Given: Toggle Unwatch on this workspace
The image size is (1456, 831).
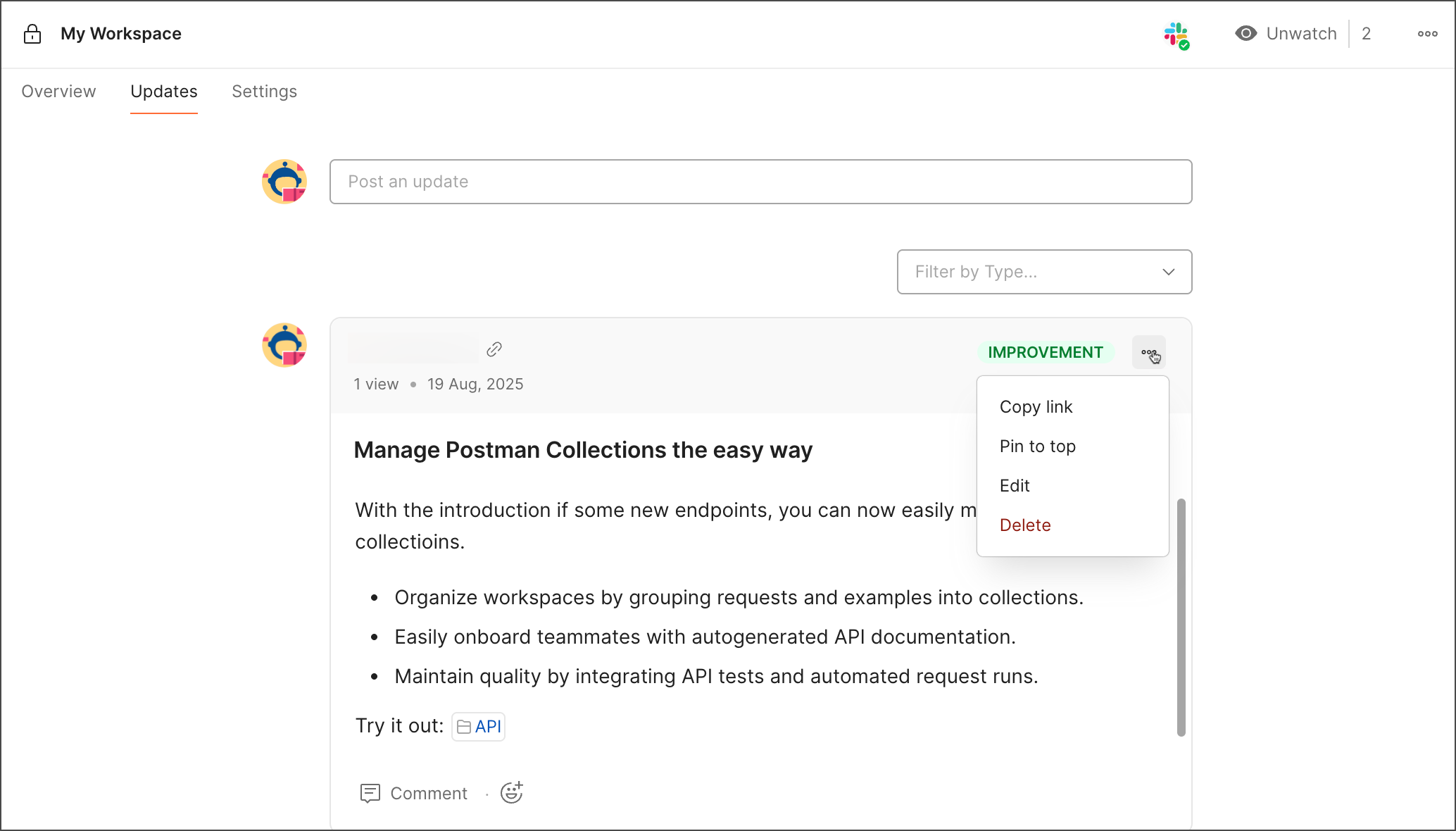Looking at the screenshot, I should click(1286, 34).
